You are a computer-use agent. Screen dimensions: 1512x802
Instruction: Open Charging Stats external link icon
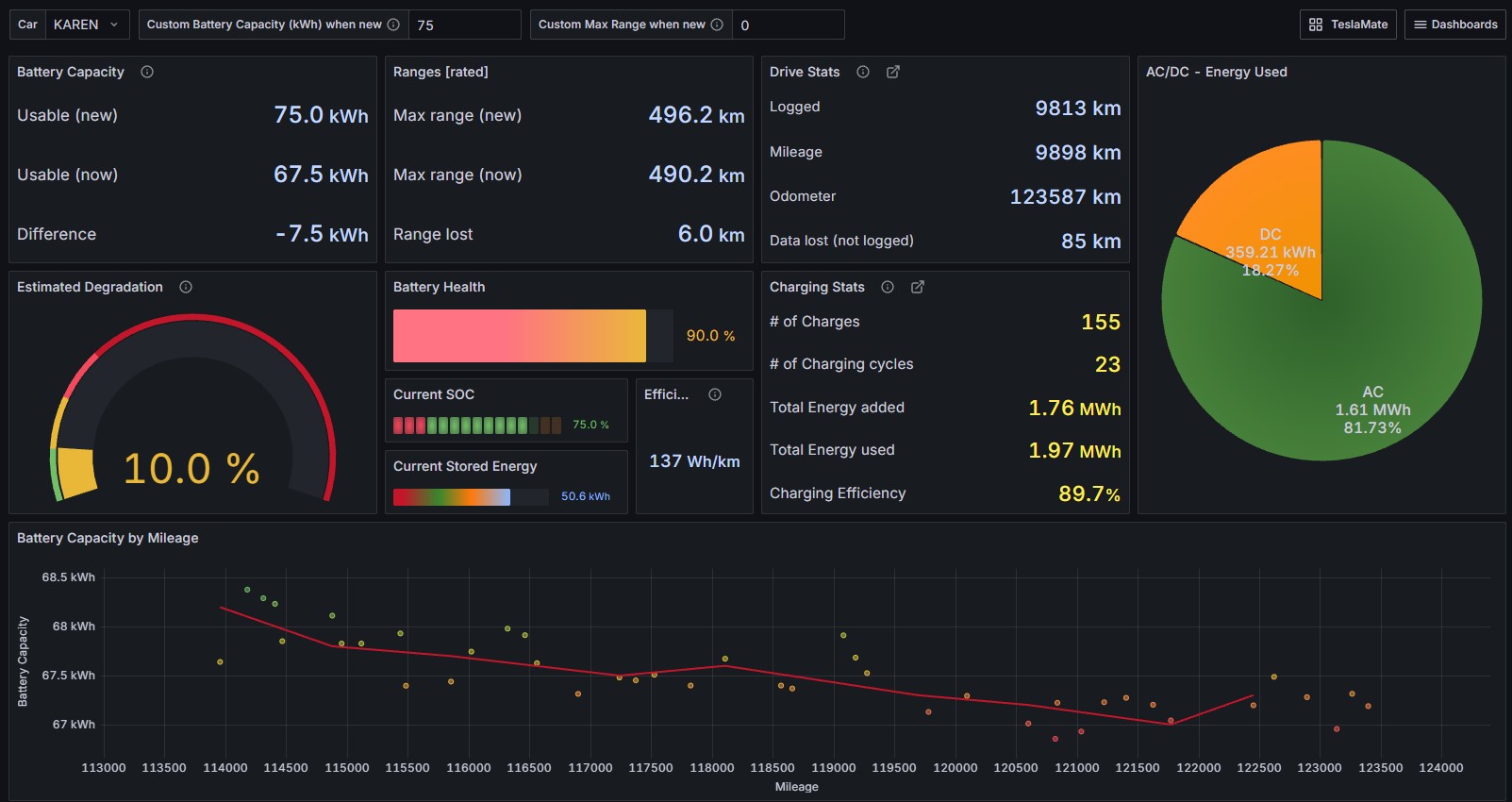pyautogui.click(x=917, y=287)
